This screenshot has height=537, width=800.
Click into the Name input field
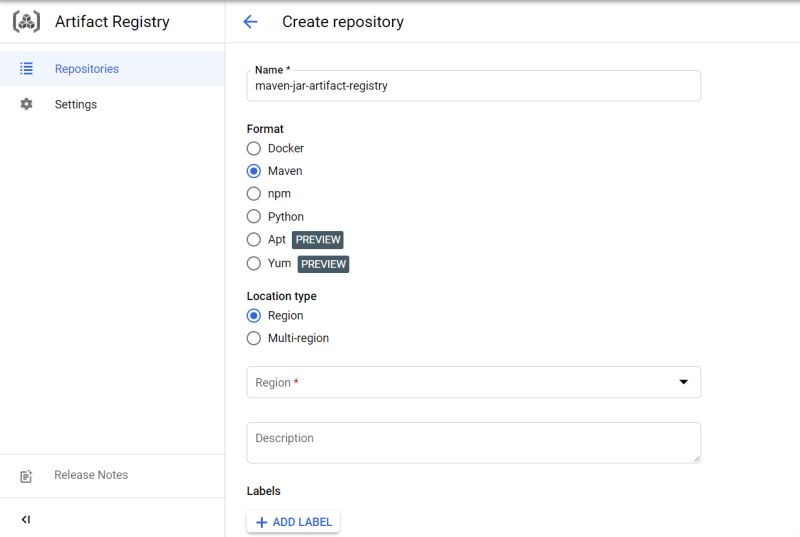click(473, 86)
